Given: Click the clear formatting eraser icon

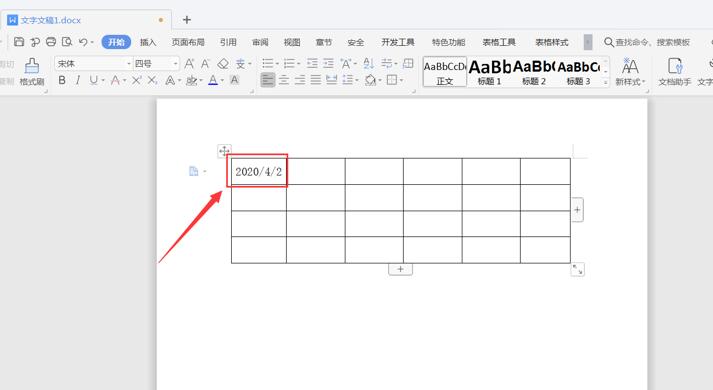Looking at the screenshot, I should (x=223, y=64).
